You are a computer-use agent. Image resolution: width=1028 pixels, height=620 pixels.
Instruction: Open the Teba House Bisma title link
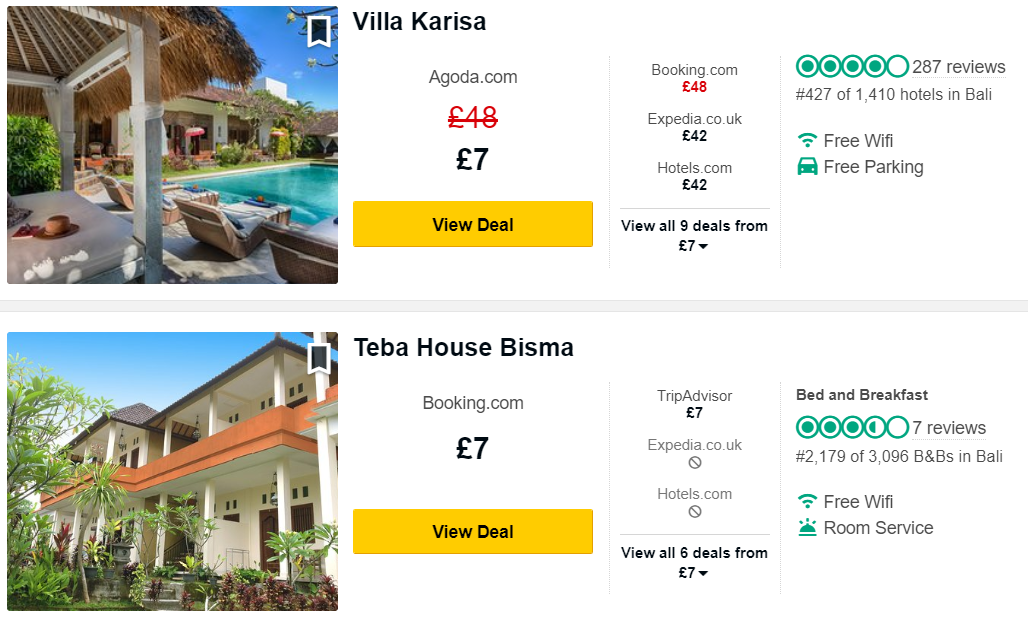coord(464,347)
